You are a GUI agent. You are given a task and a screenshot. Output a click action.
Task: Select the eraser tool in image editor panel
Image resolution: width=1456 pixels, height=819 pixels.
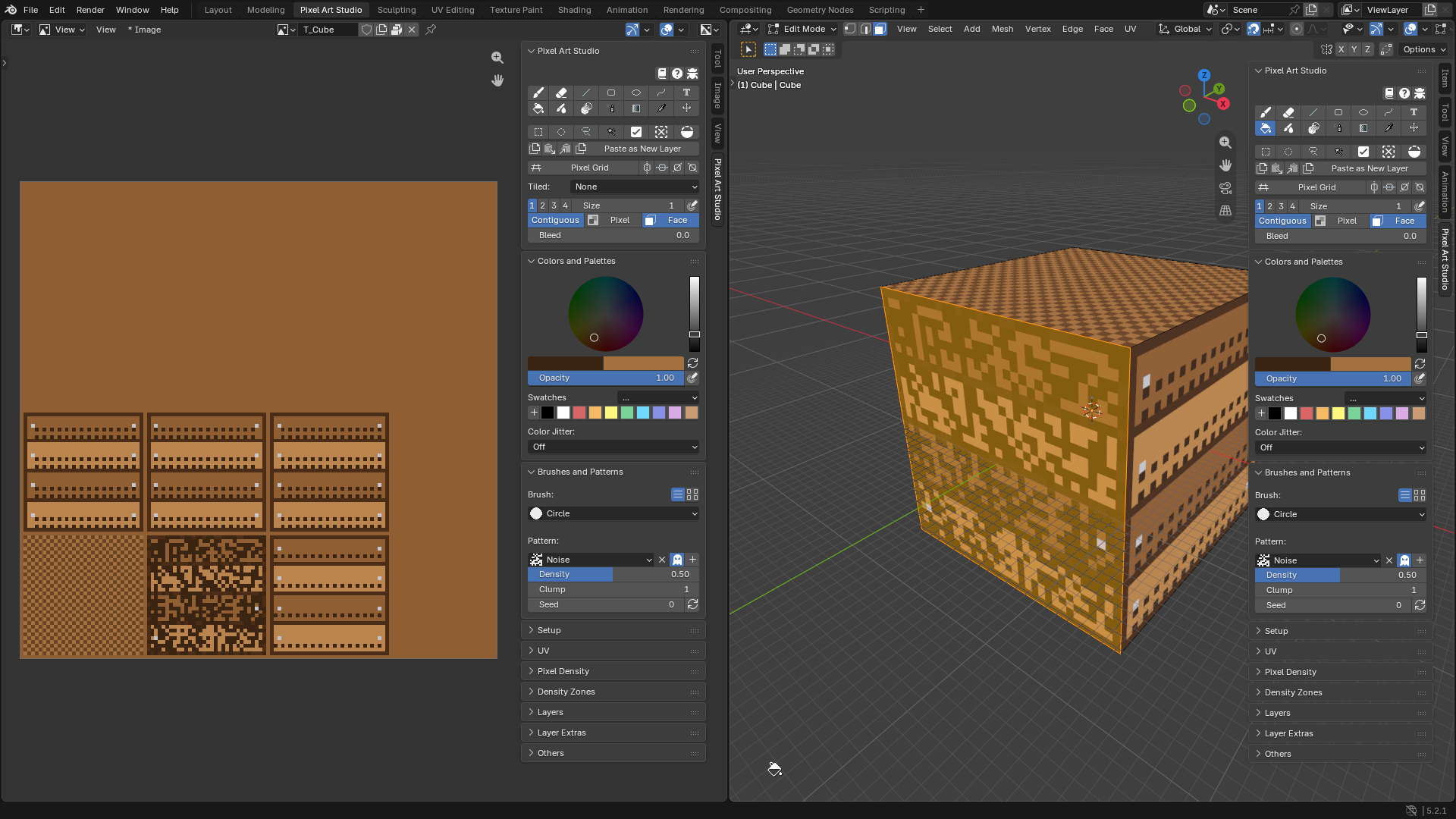[561, 93]
